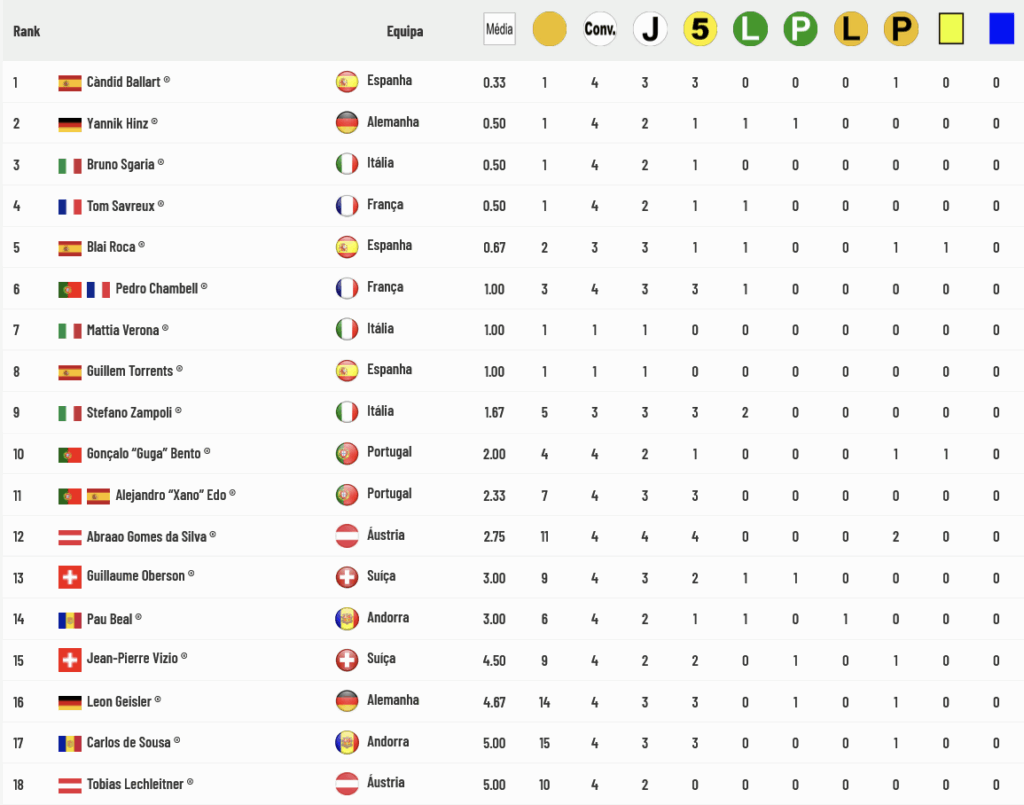
Task: Open Alemanha team link in row 2
Action: point(393,122)
